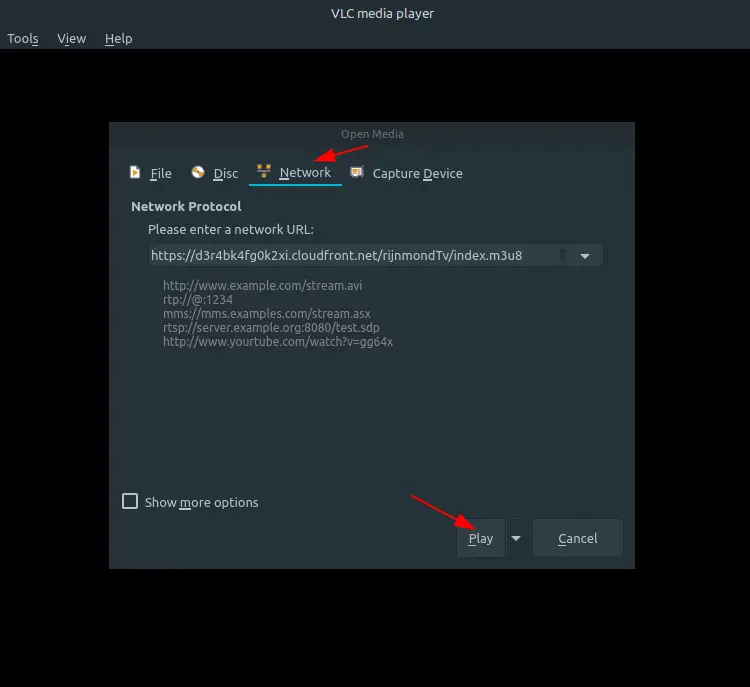The height and width of the screenshot is (687, 750).
Task: Open the View menu
Action: [72, 39]
